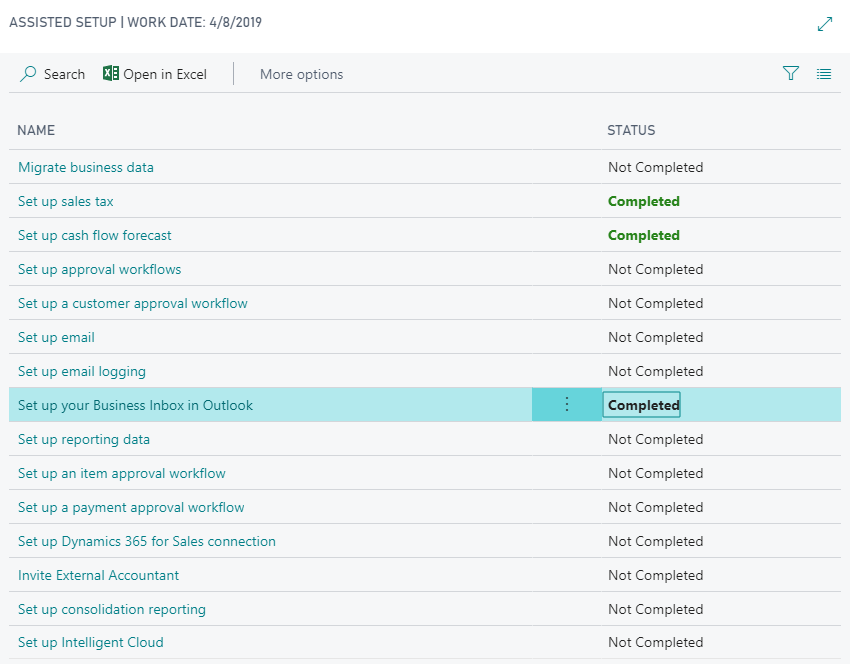Open Set up Dynamics 365 for Sales connection

(x=147, y=541)
